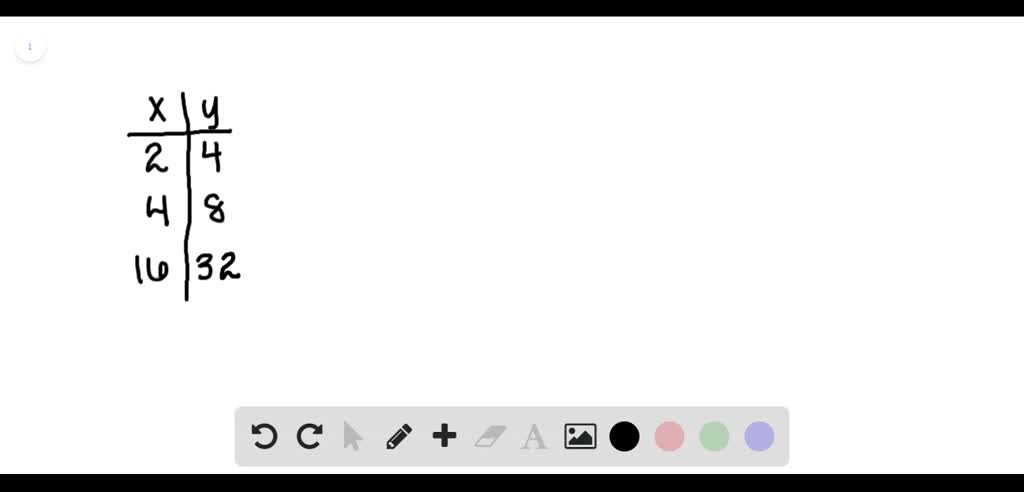1024x492 pixels.
Task: Click the handwritten number 16
Action: 152,269
